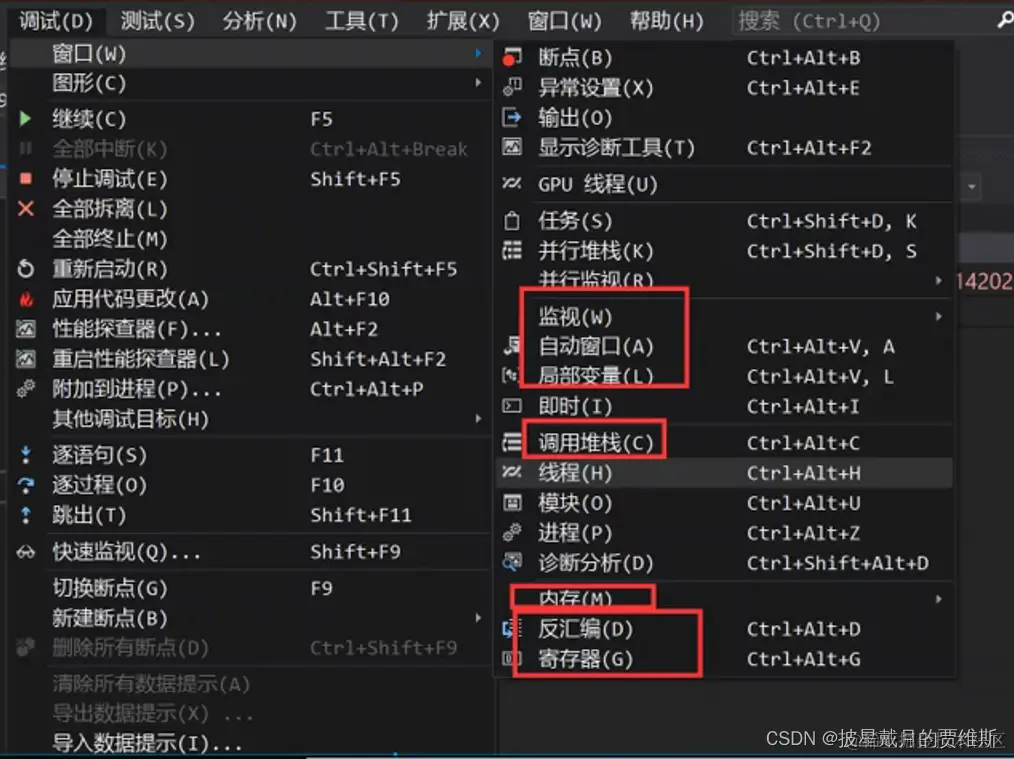Open the 工具(T) menu

point(361,21)
